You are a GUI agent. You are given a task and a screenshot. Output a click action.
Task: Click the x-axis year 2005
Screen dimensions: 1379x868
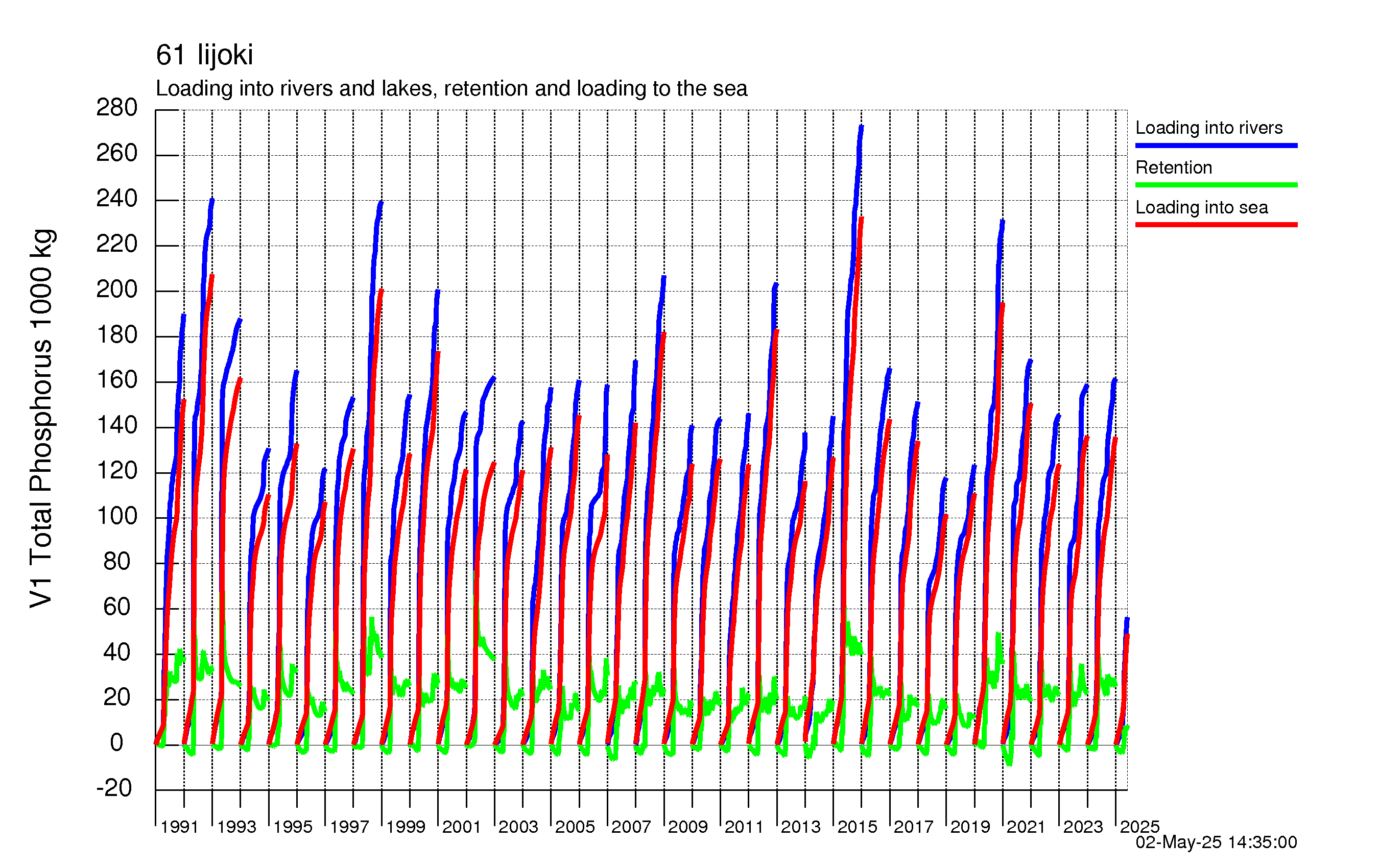(x=575, y=827)
